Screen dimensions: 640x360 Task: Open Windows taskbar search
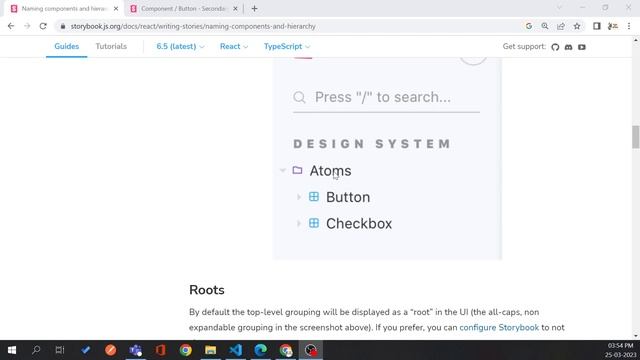point(36,350)
